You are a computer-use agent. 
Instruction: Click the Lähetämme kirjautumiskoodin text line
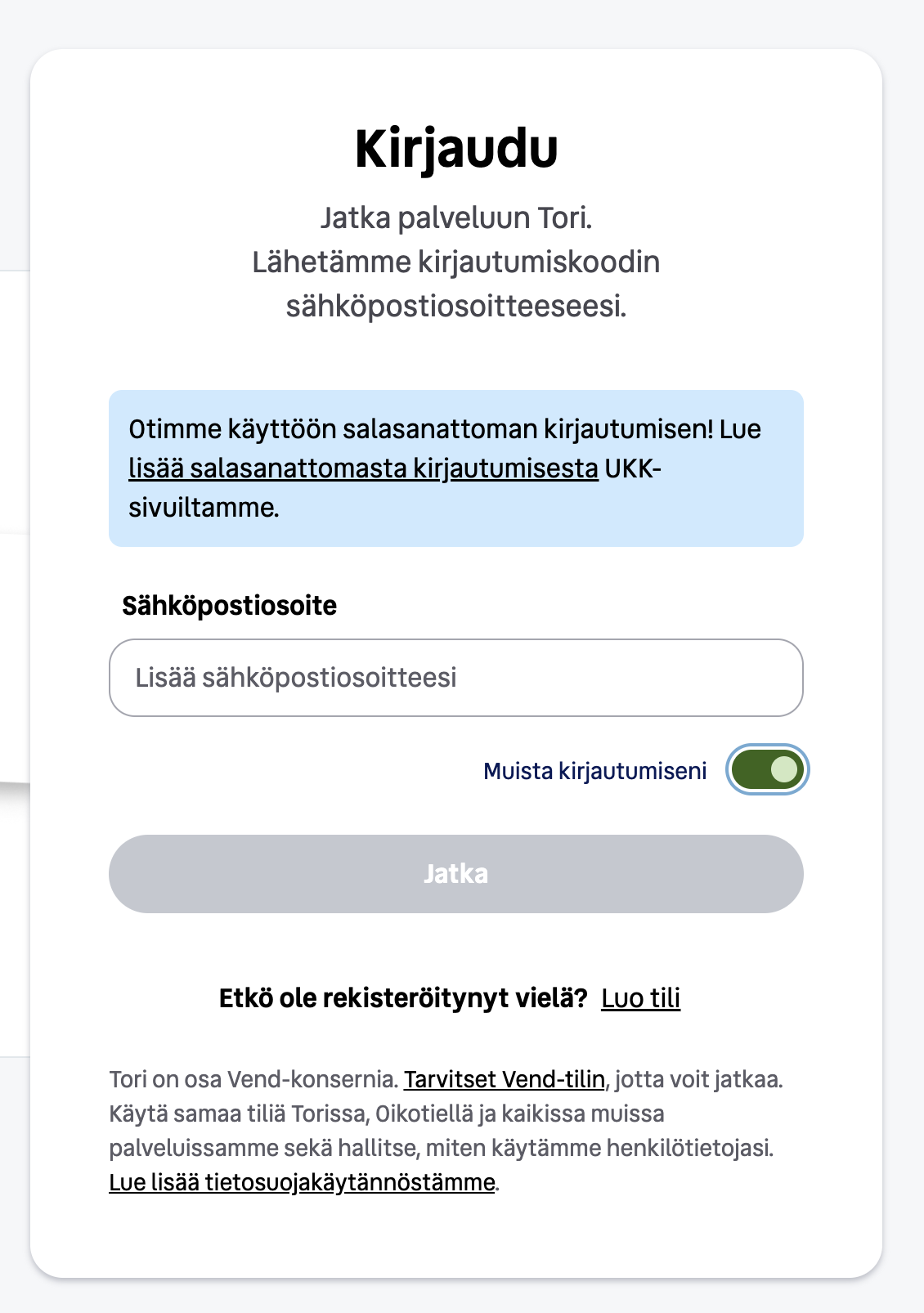coord(456,262)
